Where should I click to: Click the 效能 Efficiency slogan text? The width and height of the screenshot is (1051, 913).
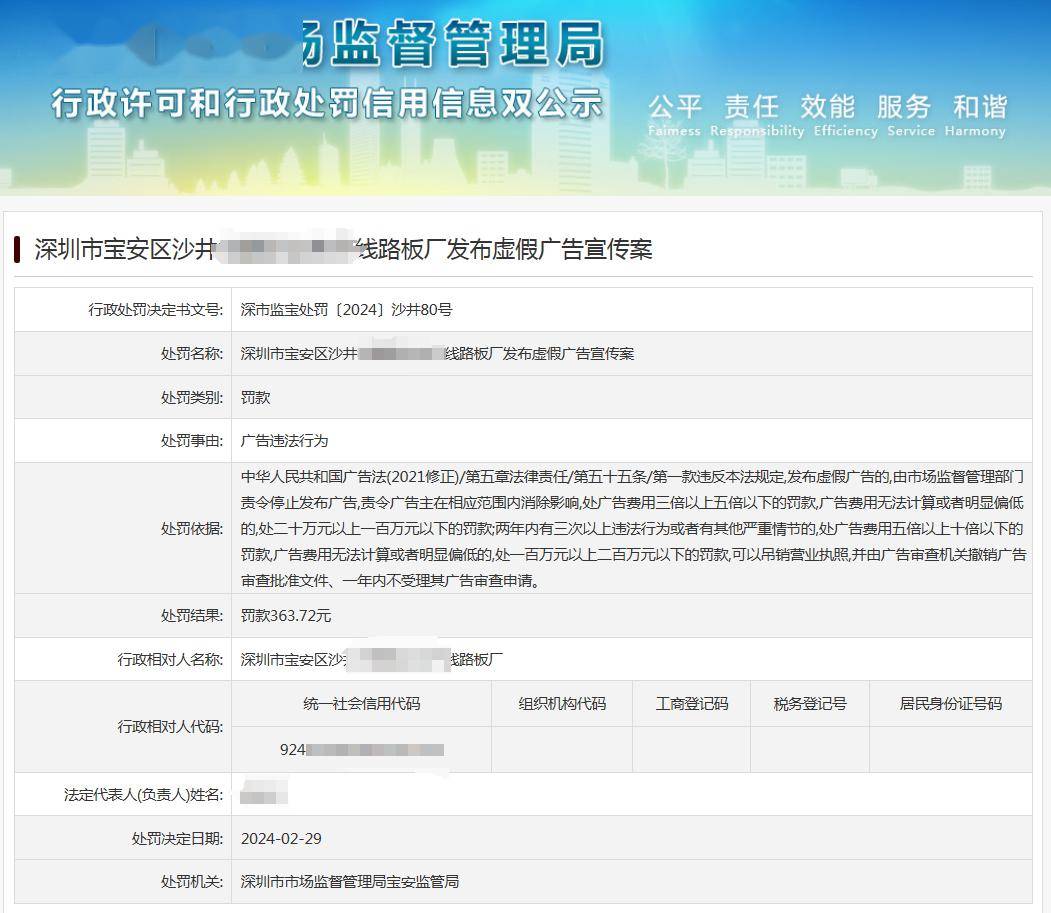tap(845, 115)
